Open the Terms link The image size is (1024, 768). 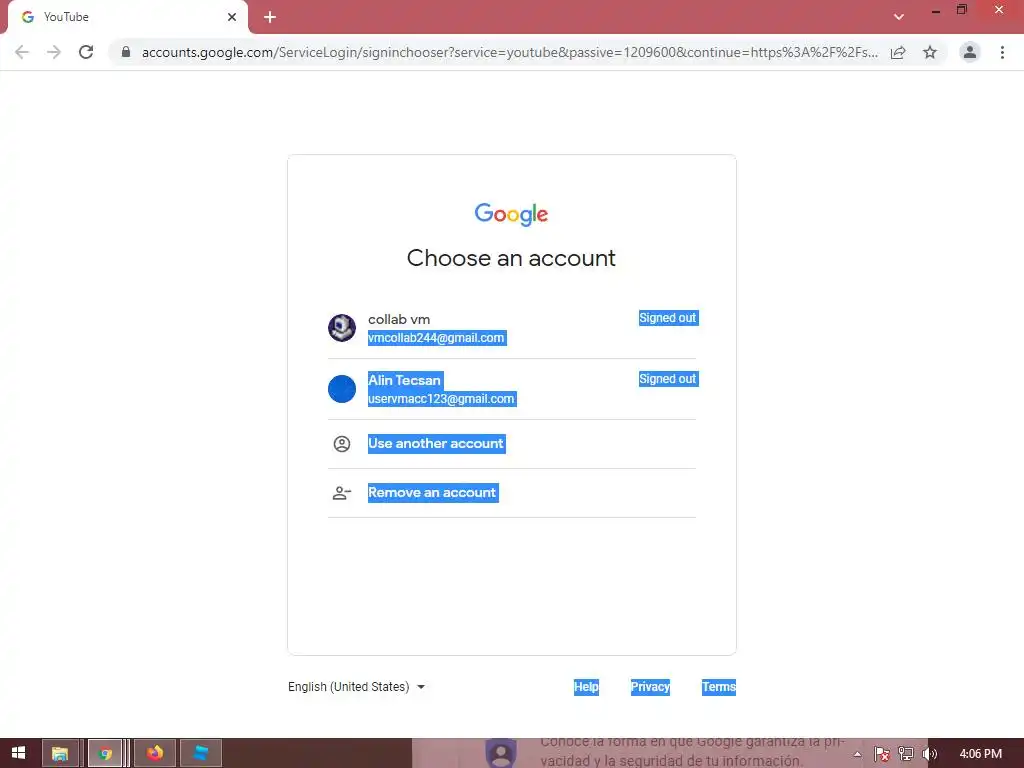coord(718,686)
